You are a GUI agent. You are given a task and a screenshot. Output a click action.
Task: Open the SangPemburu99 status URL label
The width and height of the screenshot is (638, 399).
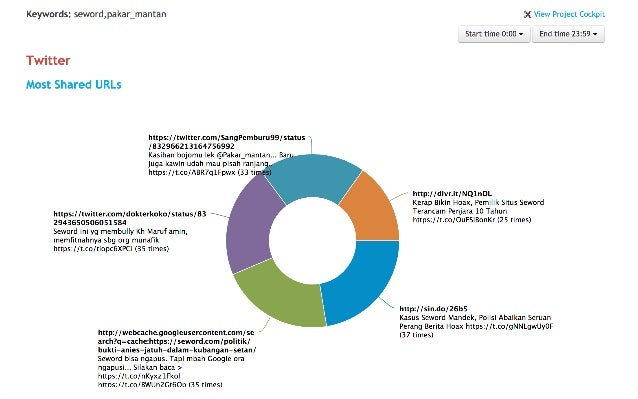[x=227, y=142]
